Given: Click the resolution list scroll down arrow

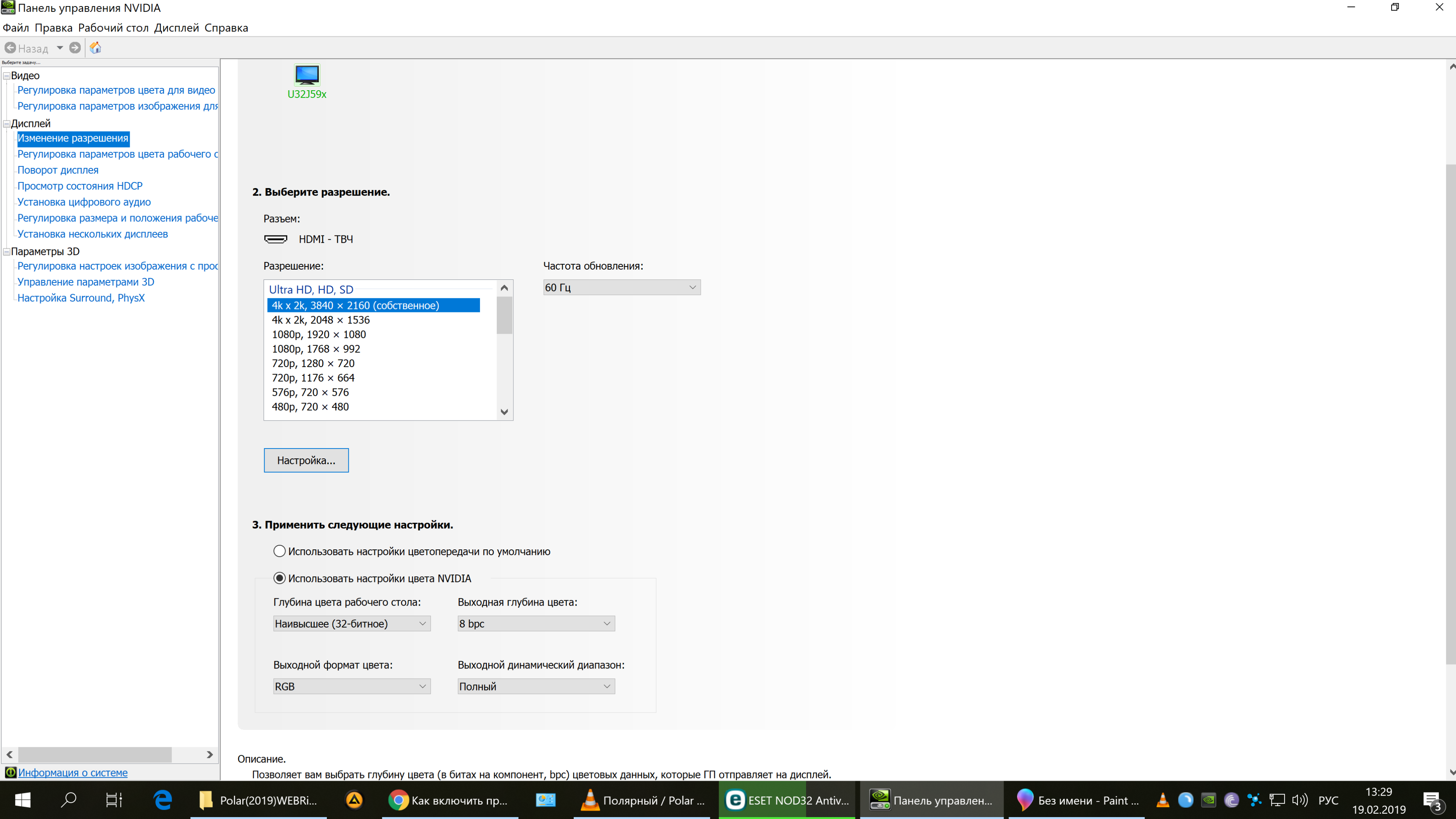Looking at the screenshot, I should click(x=504, y=412).
